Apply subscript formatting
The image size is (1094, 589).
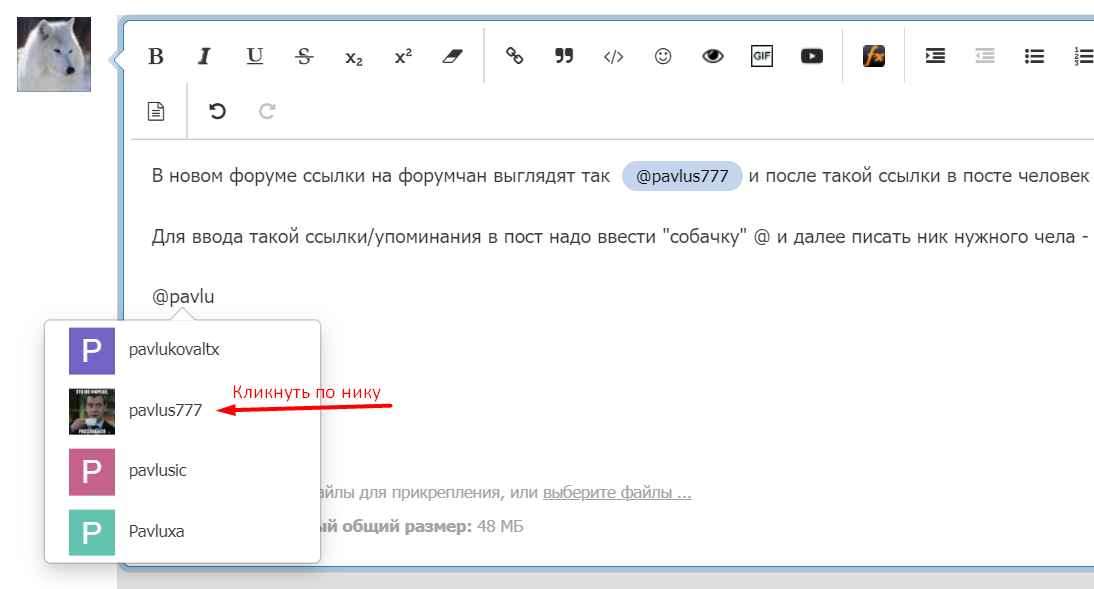click(x=354, y=58)
